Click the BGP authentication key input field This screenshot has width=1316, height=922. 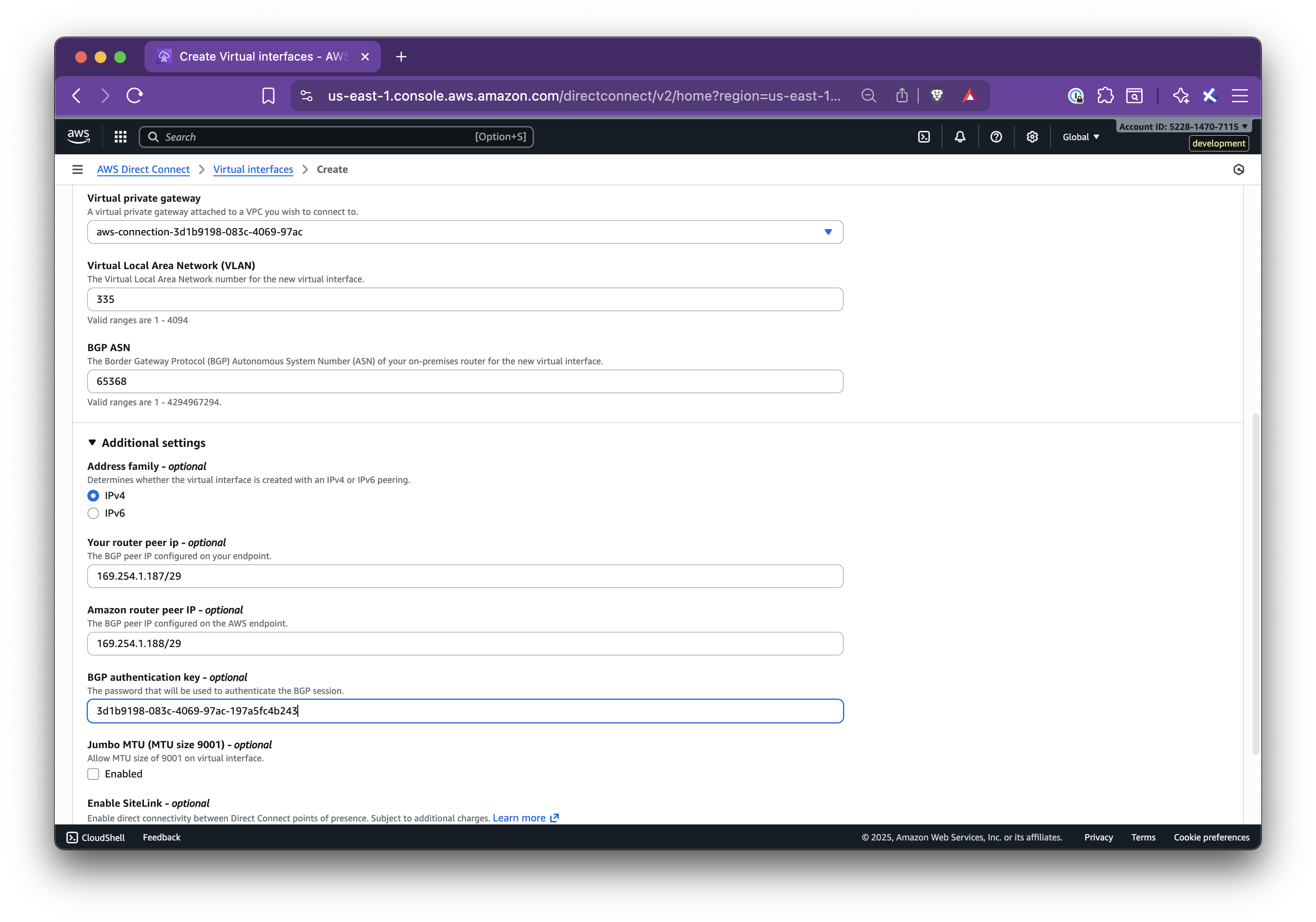pos(464,711)
